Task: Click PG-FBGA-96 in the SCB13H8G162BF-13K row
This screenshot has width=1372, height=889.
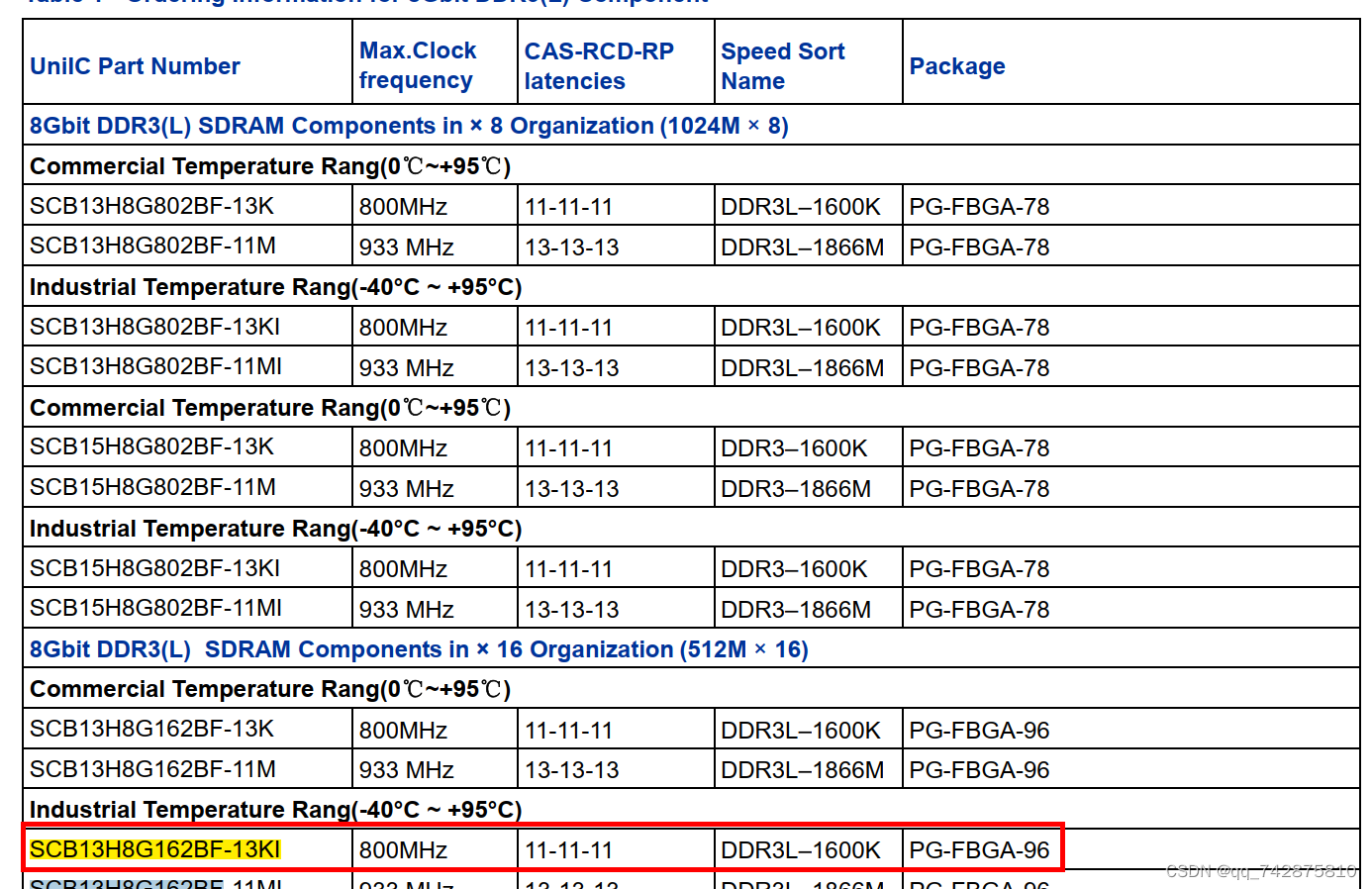Action: tap(979, 731)
